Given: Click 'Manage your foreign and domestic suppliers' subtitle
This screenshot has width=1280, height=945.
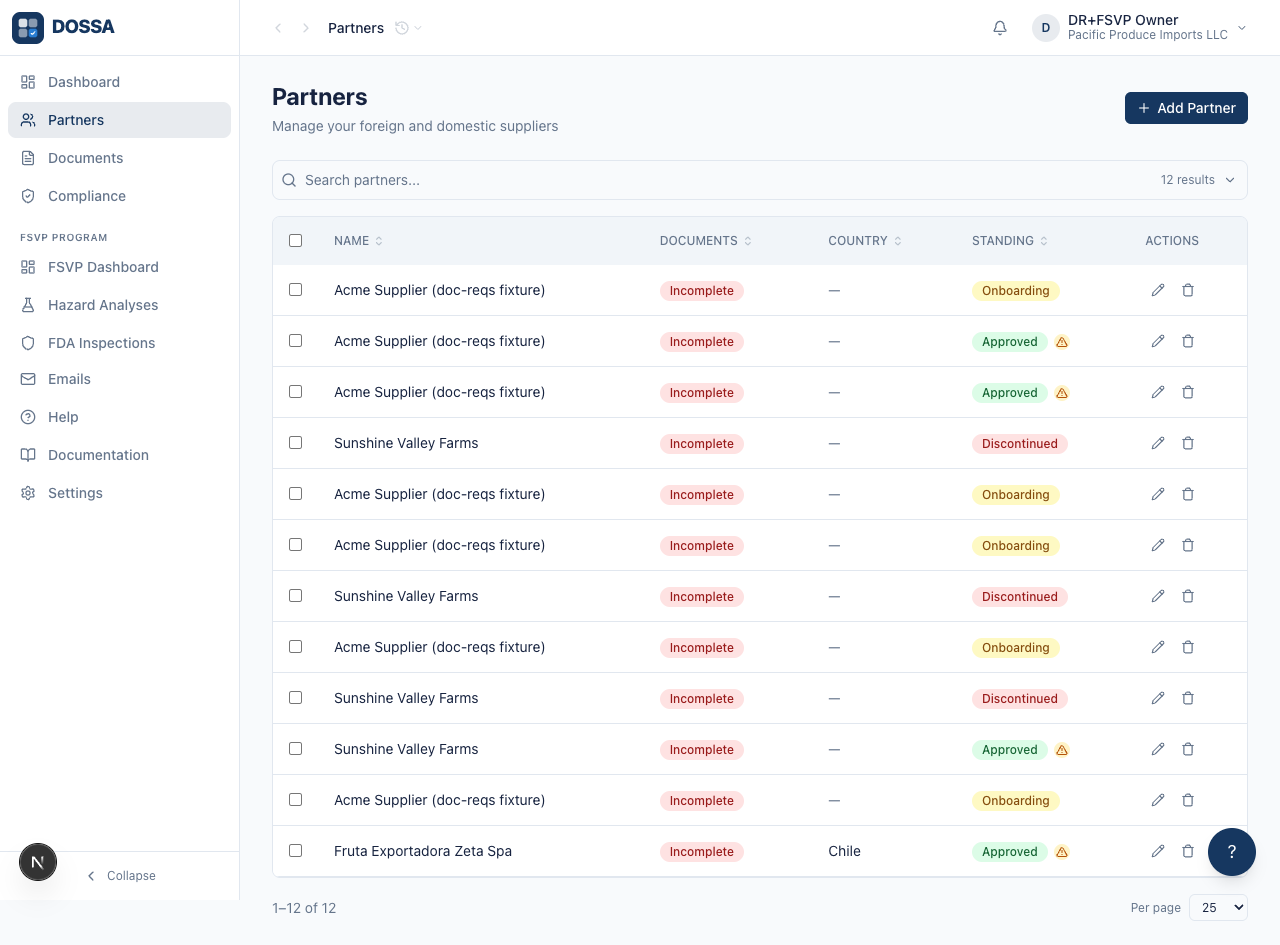Looking at the screenshot, I should coord(415,126).
